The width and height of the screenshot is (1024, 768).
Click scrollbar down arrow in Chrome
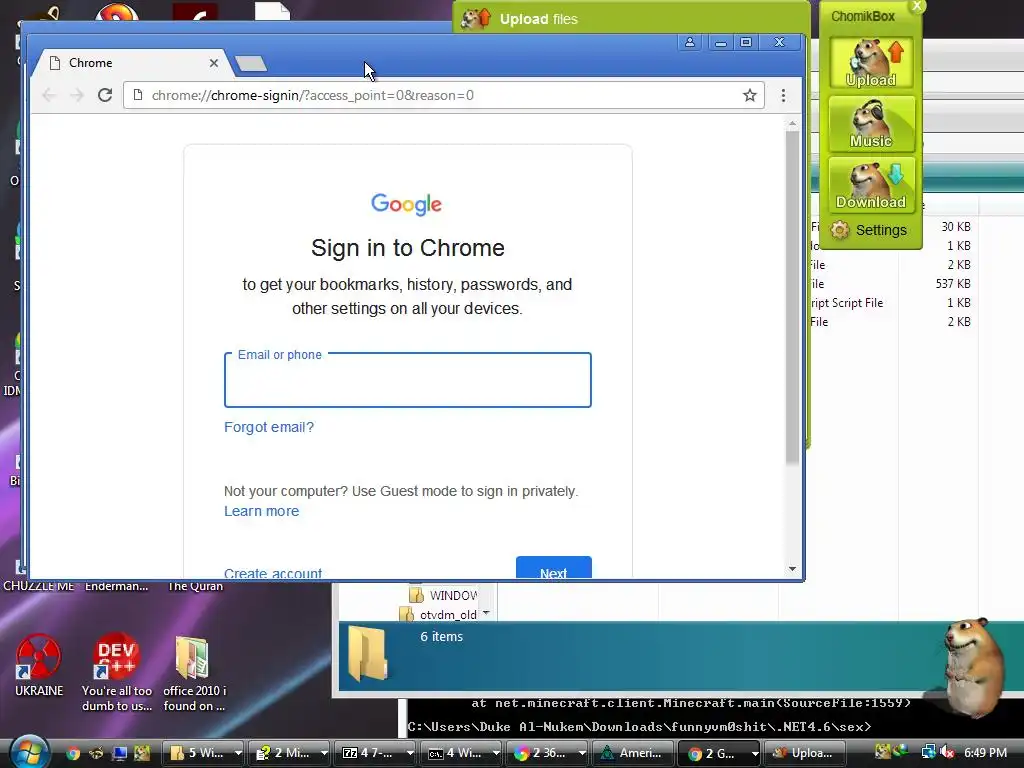pos(792,569)
